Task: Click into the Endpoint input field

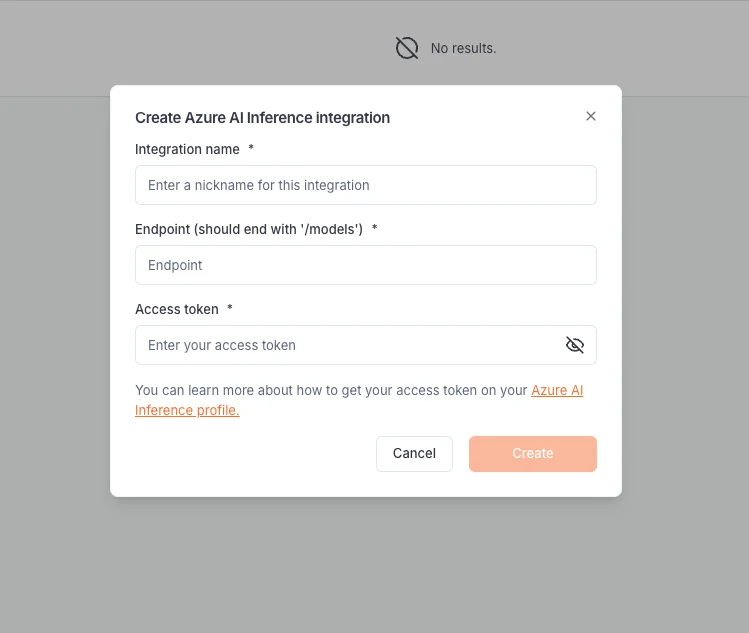Action: pos(366,265)
